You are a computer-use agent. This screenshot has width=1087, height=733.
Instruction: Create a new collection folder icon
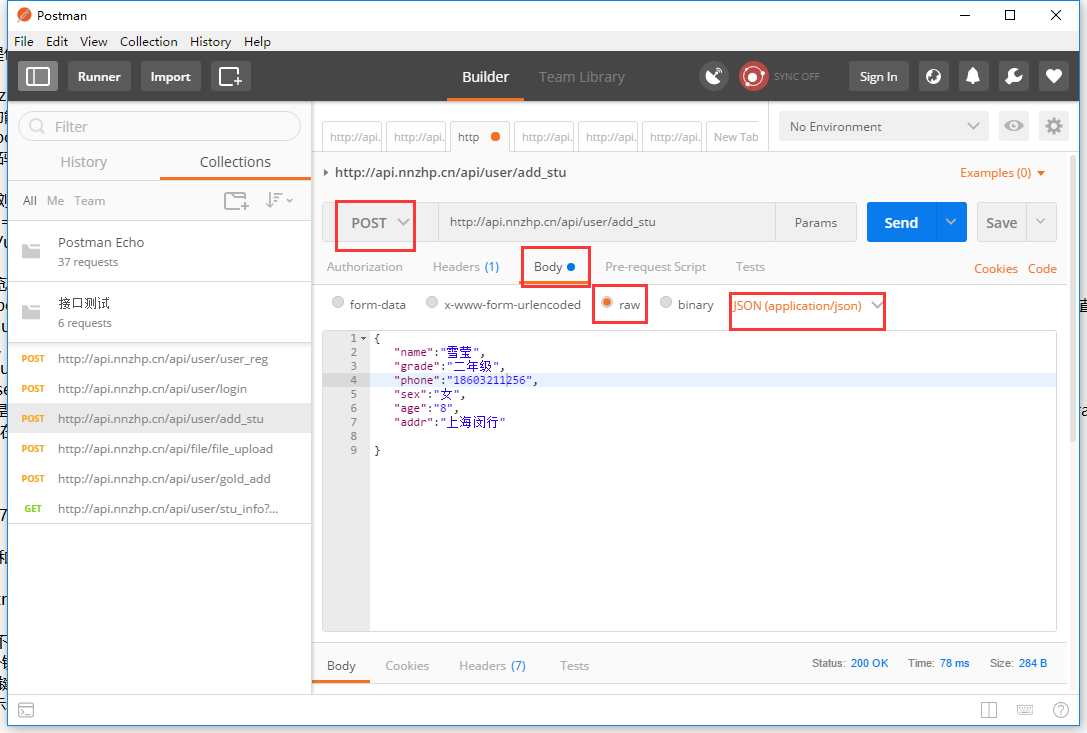tap(236, 200)
